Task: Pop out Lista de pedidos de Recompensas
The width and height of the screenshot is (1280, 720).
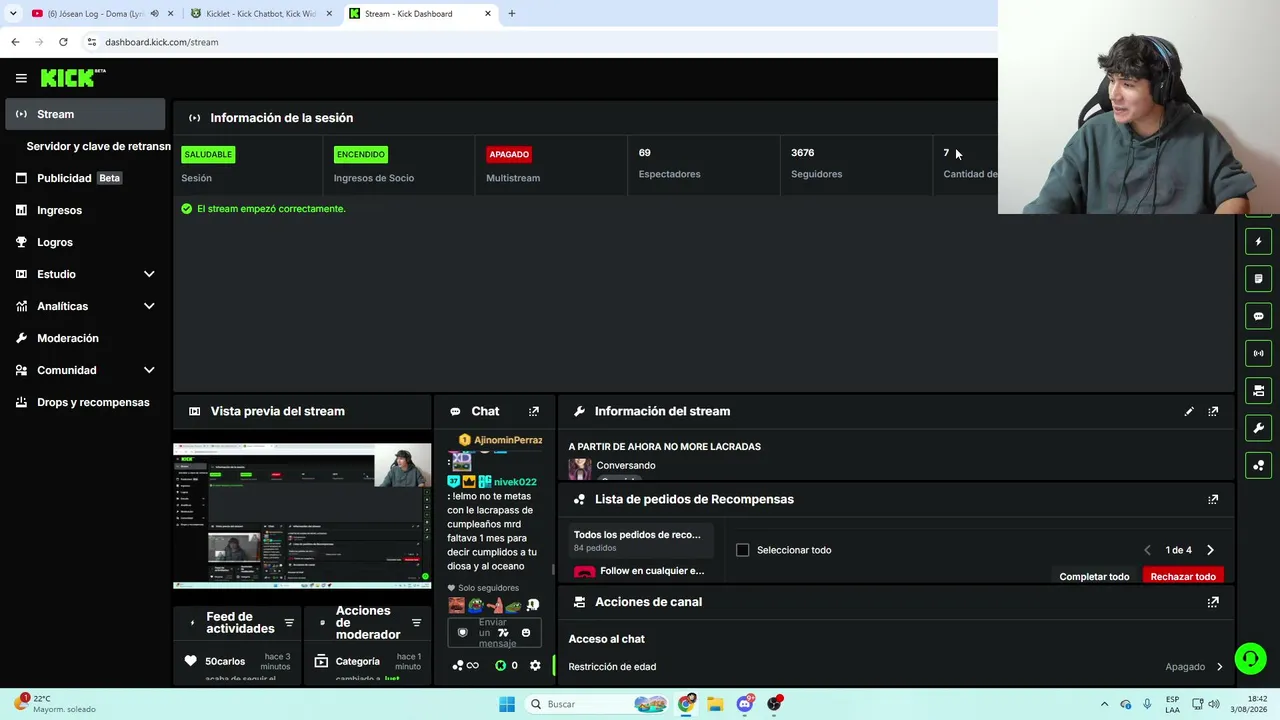Action: (x=1213, y=499)
